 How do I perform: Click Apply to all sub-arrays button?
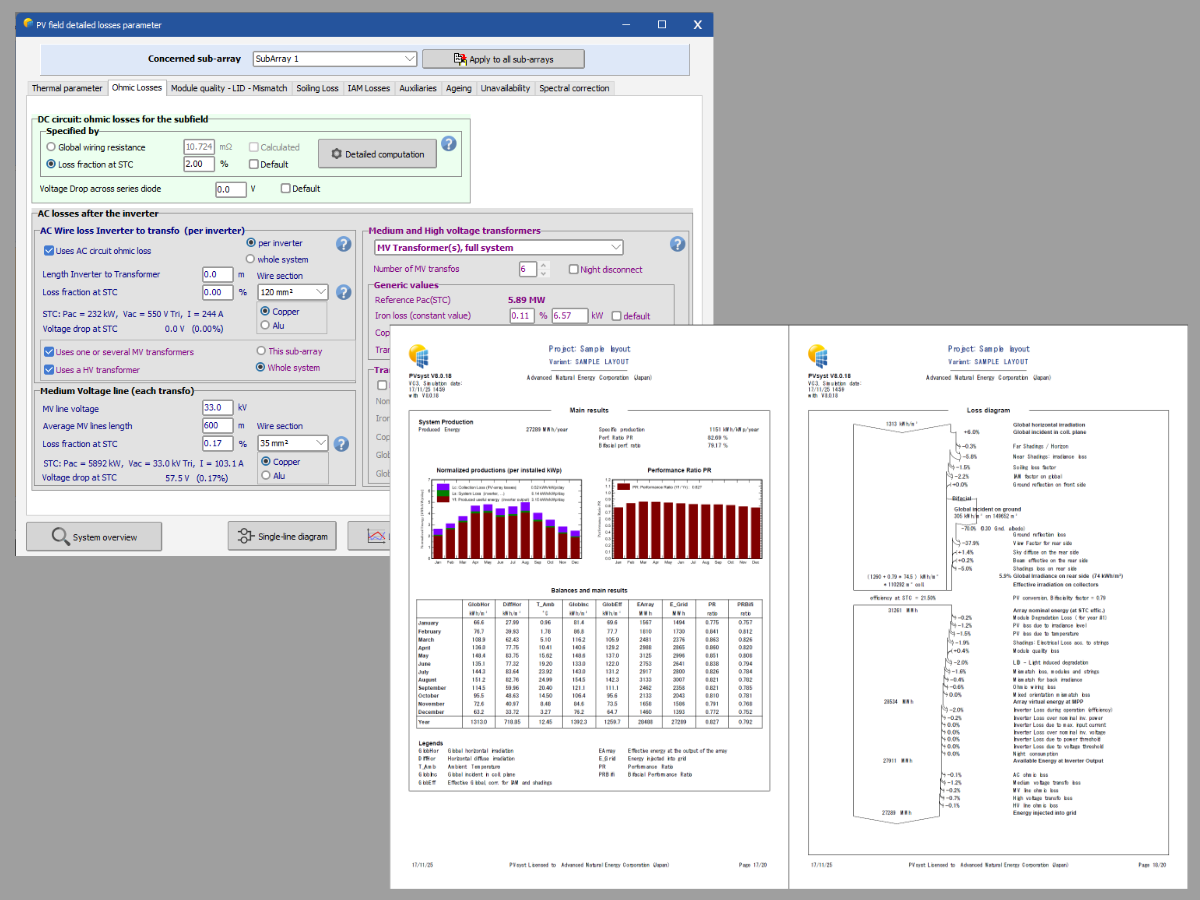coord(502,59)
